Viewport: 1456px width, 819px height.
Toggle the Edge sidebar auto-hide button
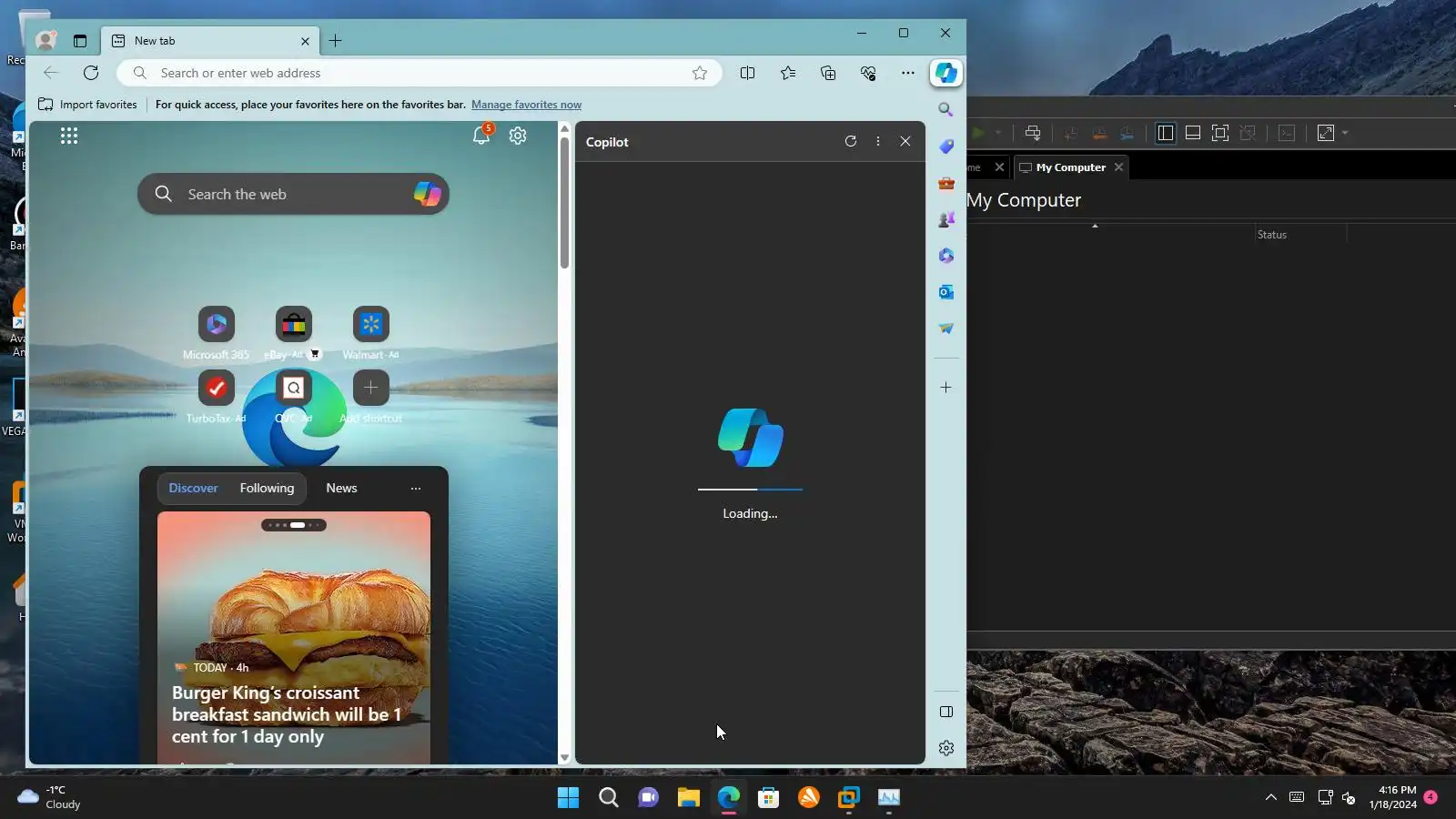946,712
